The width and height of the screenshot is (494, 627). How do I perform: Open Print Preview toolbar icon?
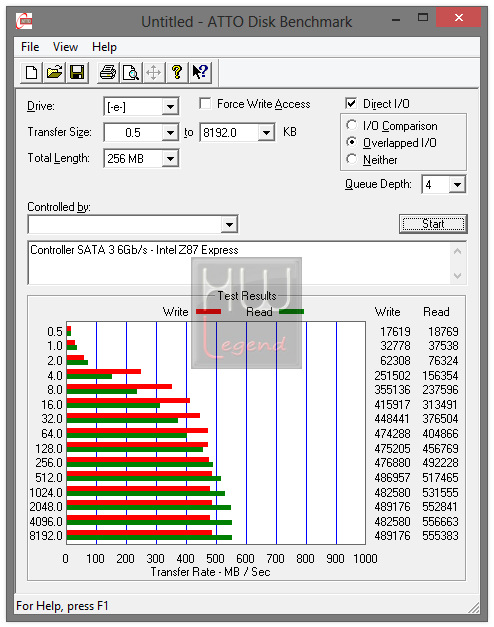(x=131, y=73)
